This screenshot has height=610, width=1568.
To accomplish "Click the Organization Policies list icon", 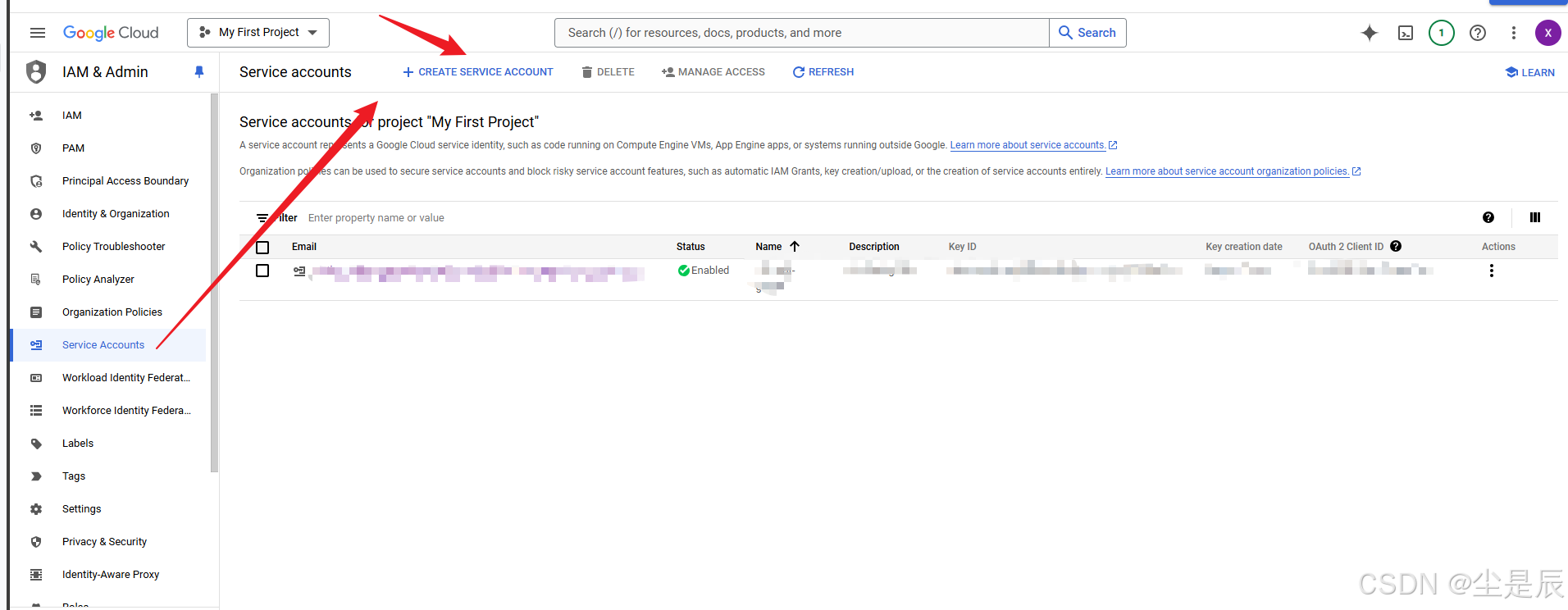I will pyautogui.click(x=36, y=312).
